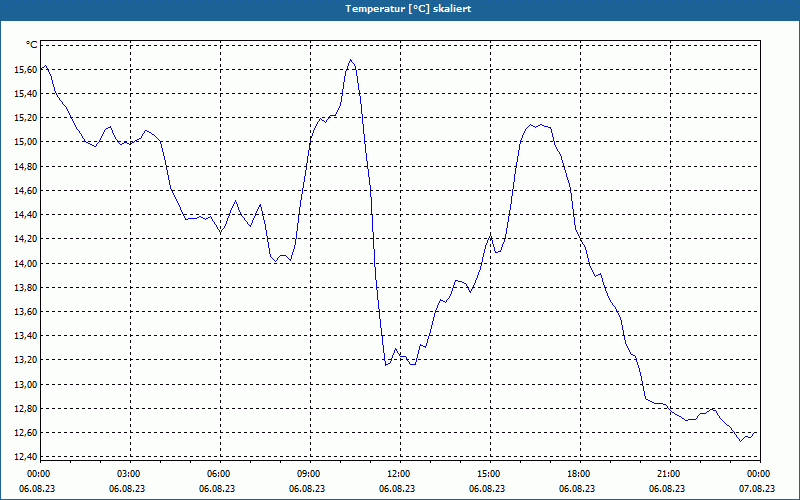Click the 07.08.23 date label

click(757, 489)
